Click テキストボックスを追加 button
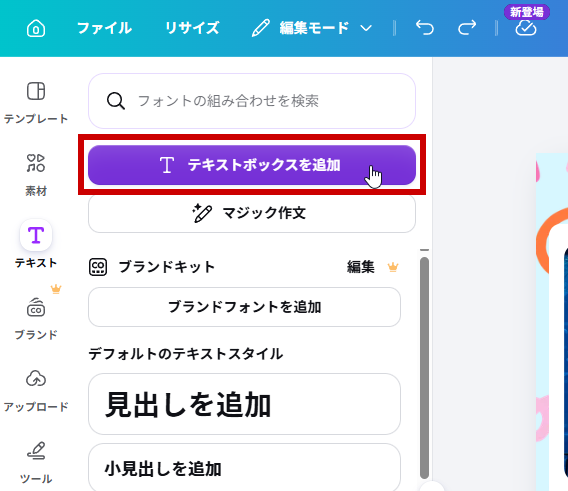 click(252, 165)
